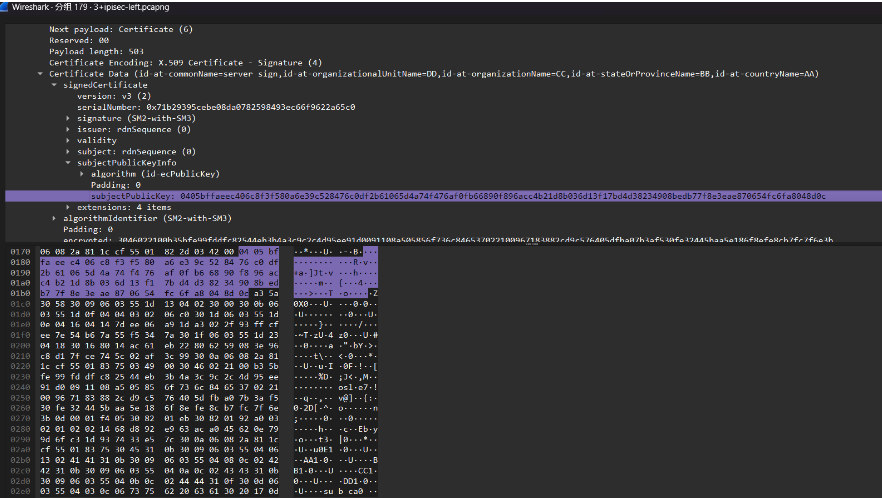Click hex offset 02e0 in bytes pane
Viewport: 882px width, 498px height.
[21, 491]
